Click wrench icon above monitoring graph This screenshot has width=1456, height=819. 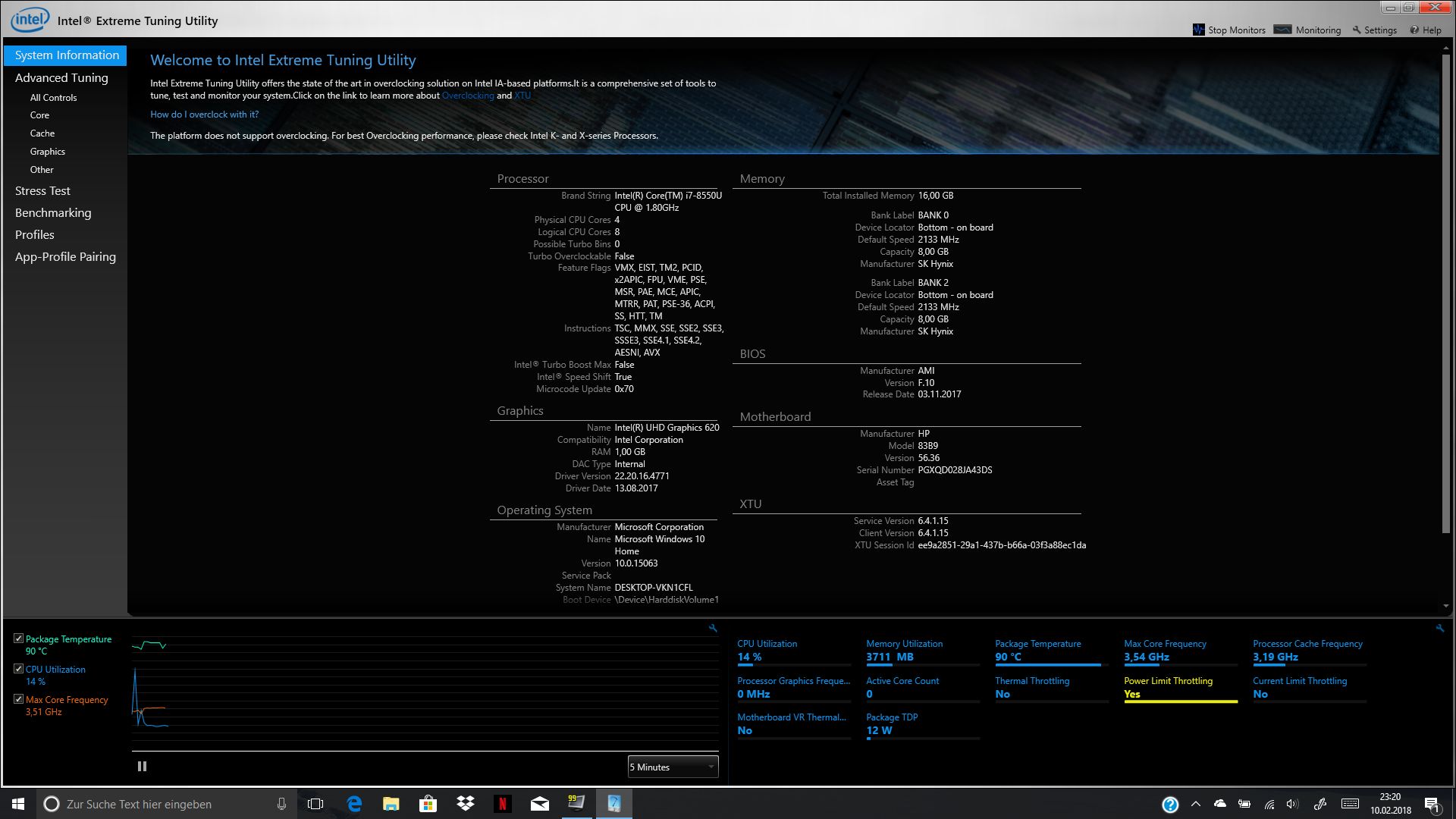713,628
